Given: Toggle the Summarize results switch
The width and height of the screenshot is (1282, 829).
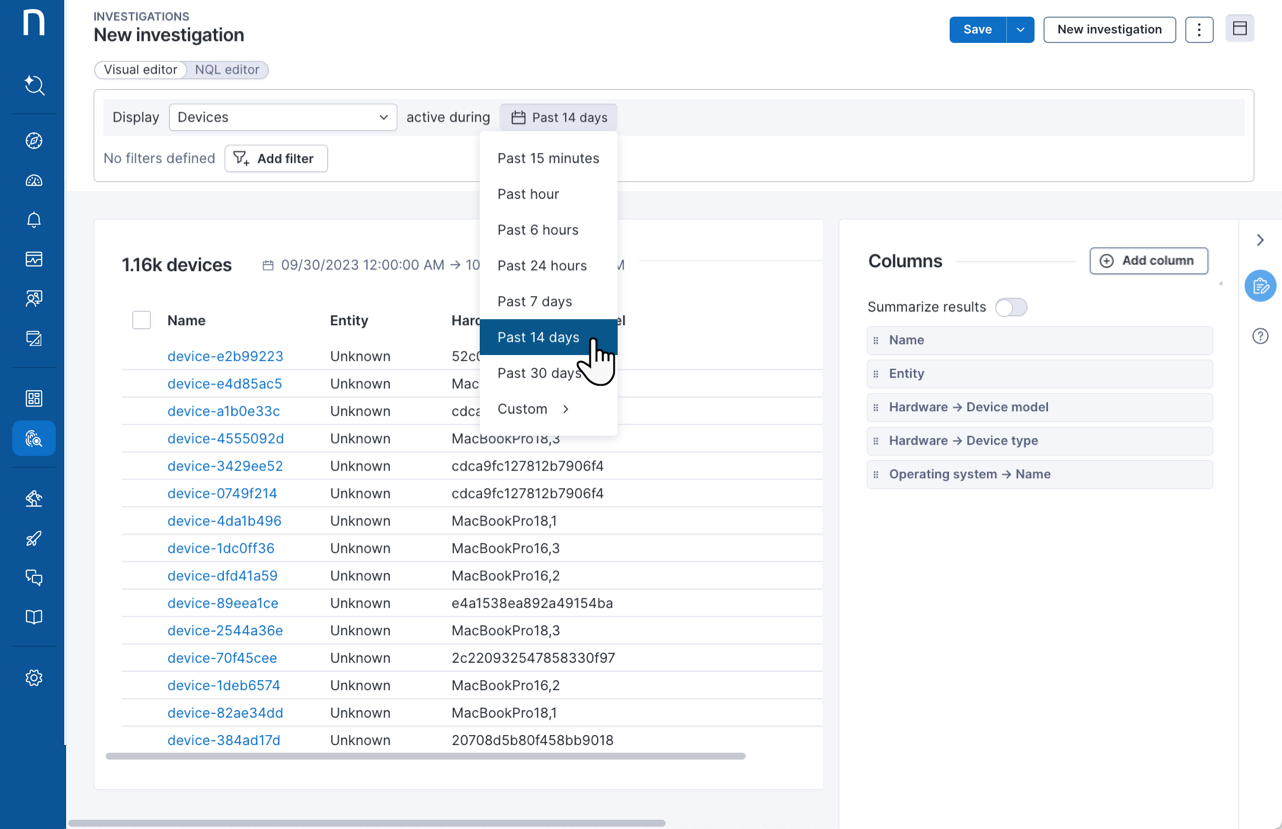Looking at the screenshot, I should click(1010, 307).
